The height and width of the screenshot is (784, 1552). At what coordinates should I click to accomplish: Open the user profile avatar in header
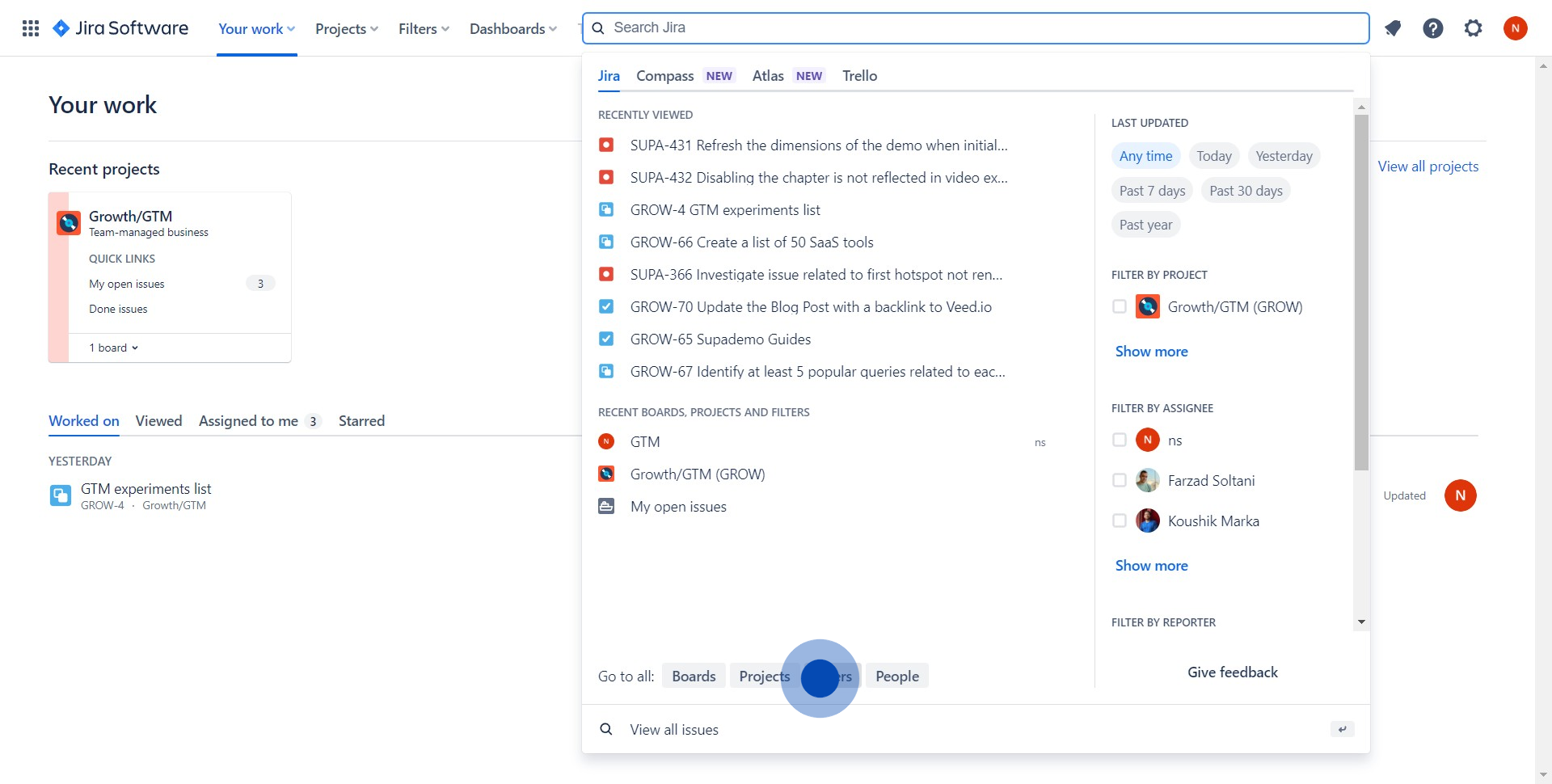(x=1516, y=28)
